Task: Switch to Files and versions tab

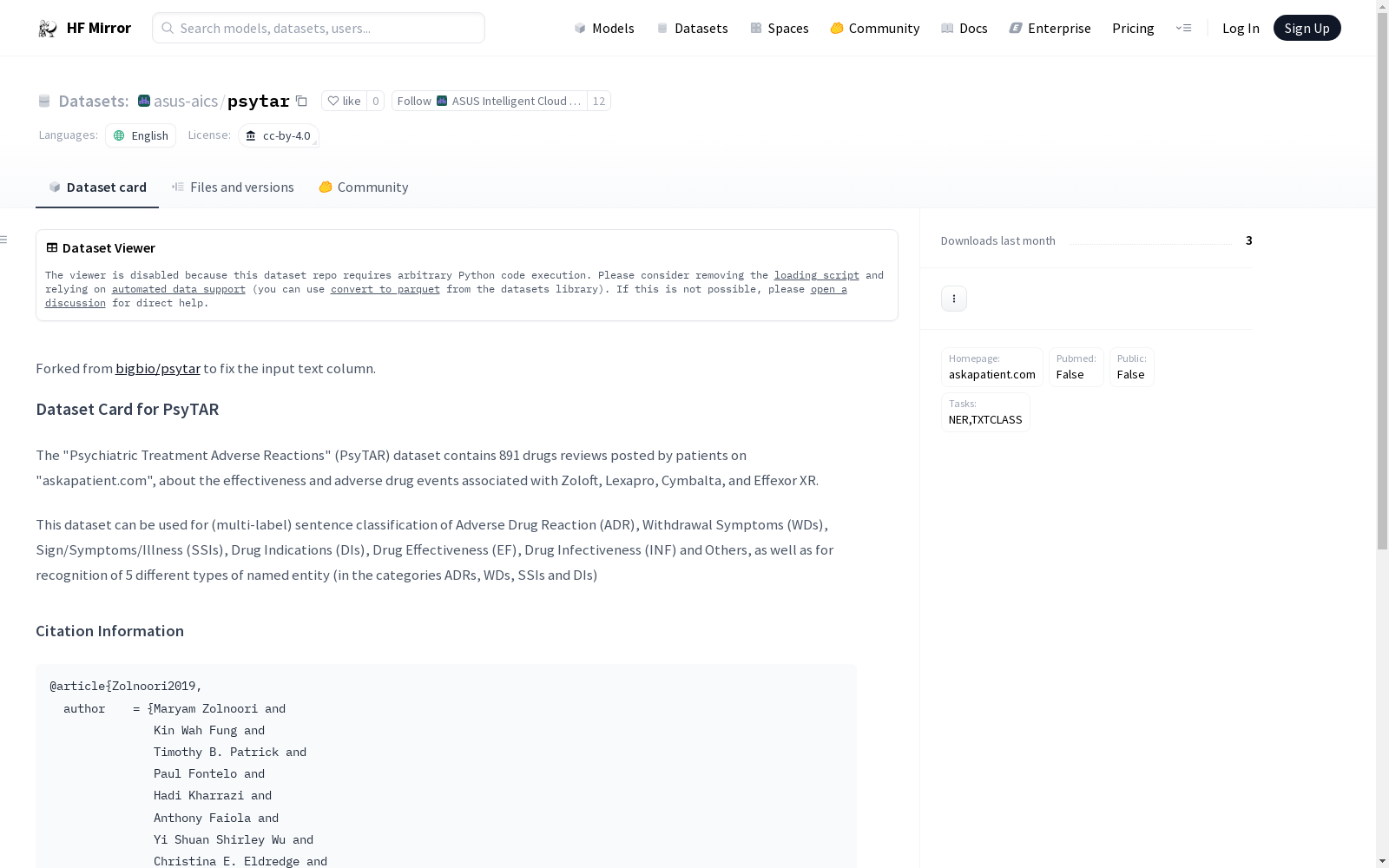Action: click(233, 187)
